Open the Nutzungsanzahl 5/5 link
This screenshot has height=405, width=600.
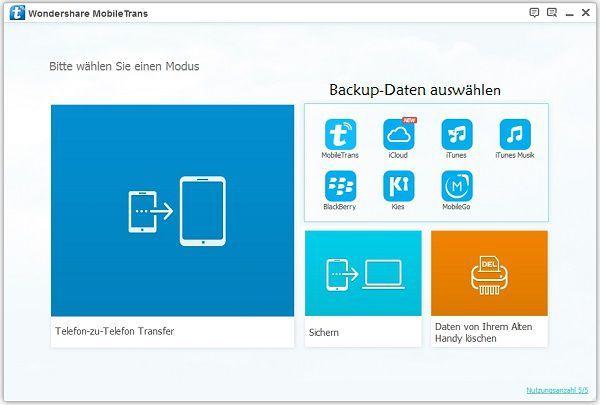point(557,390)
